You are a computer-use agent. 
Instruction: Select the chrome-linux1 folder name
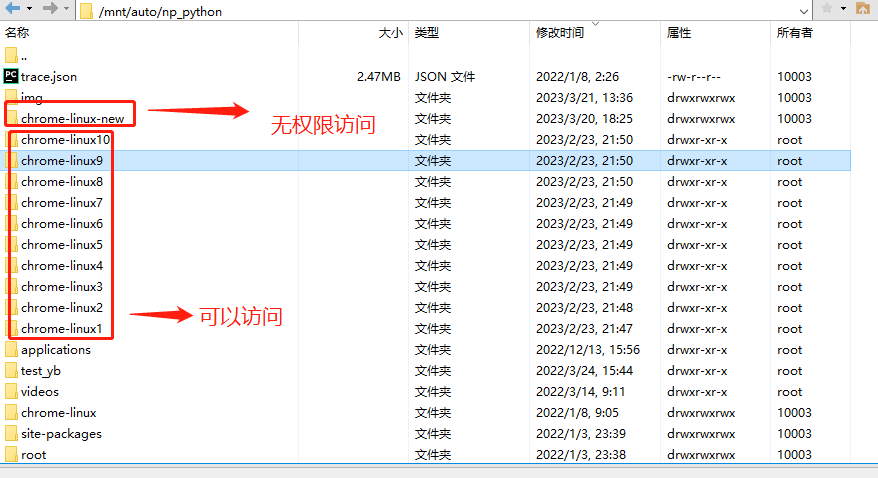pos(62,329)
